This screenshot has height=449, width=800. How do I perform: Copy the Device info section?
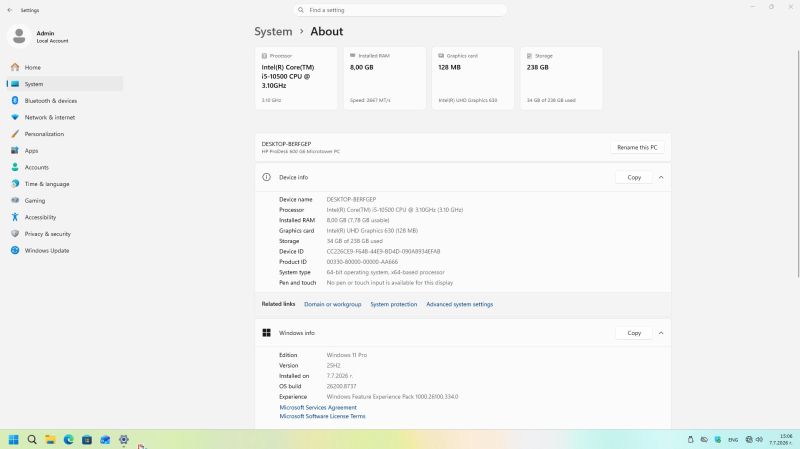pos(634,177)
